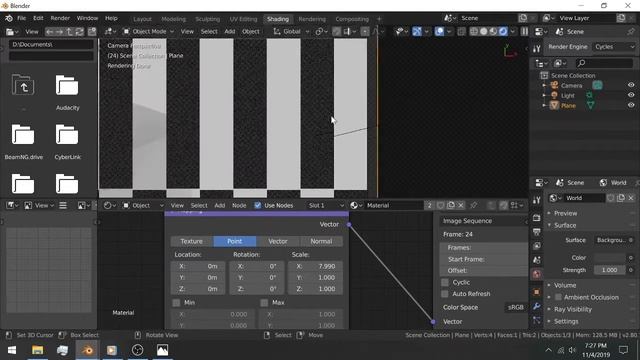Expand the Plane tree item
The height and width of the screenshot is (360, 640).
coord(544,105)
